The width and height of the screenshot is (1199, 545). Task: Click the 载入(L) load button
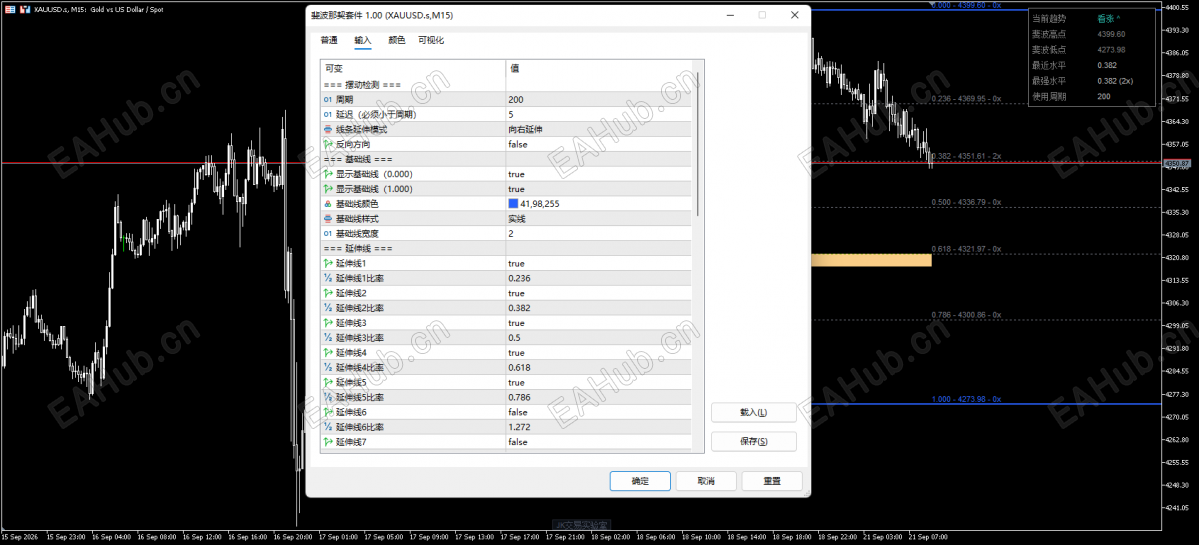pos(753,413)
